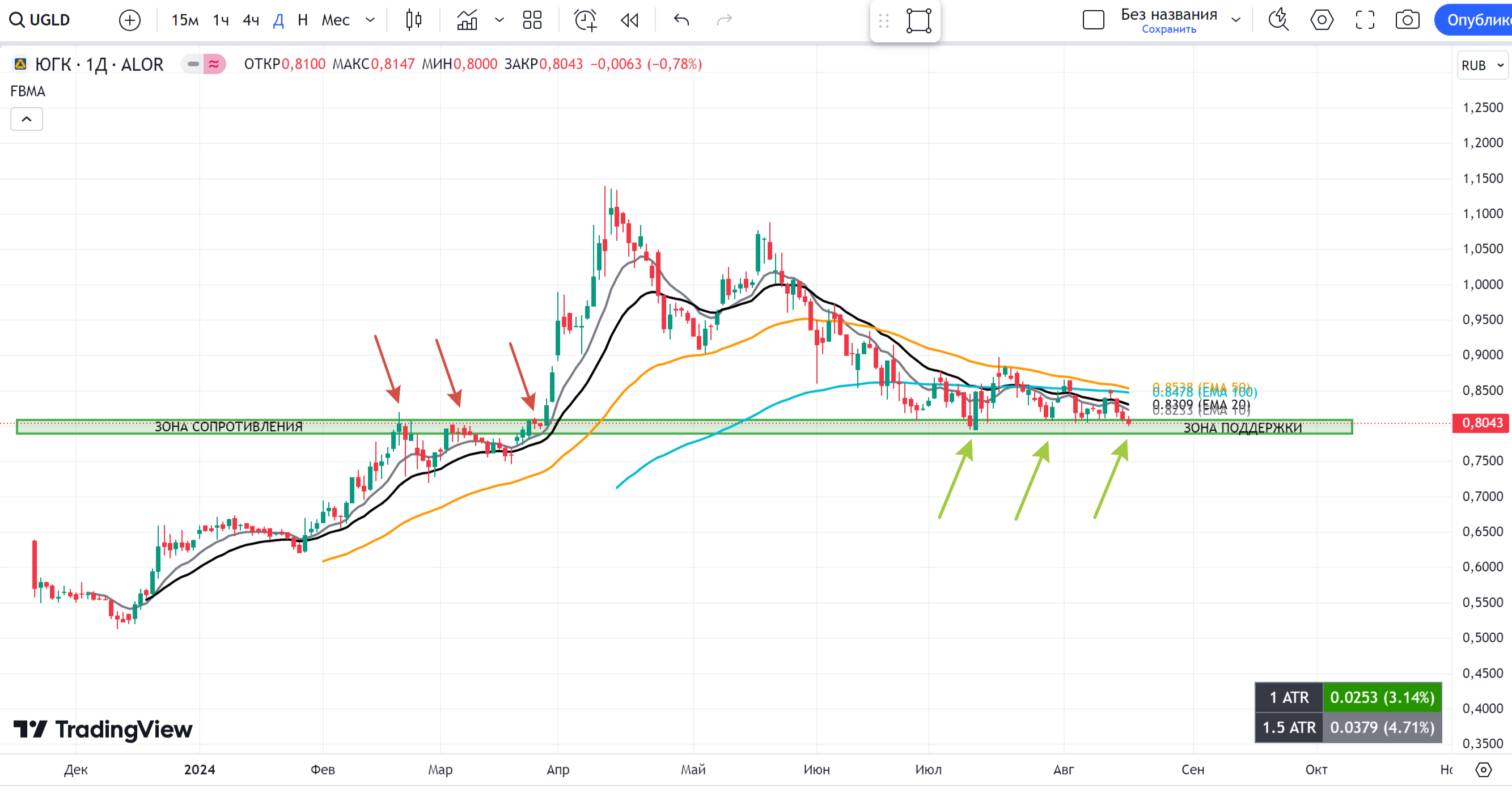Viewport: 1512px width, 792px height.
Task: Open the indicator templates grid icon
Action: pyautogui.click(x=532, y=20)
